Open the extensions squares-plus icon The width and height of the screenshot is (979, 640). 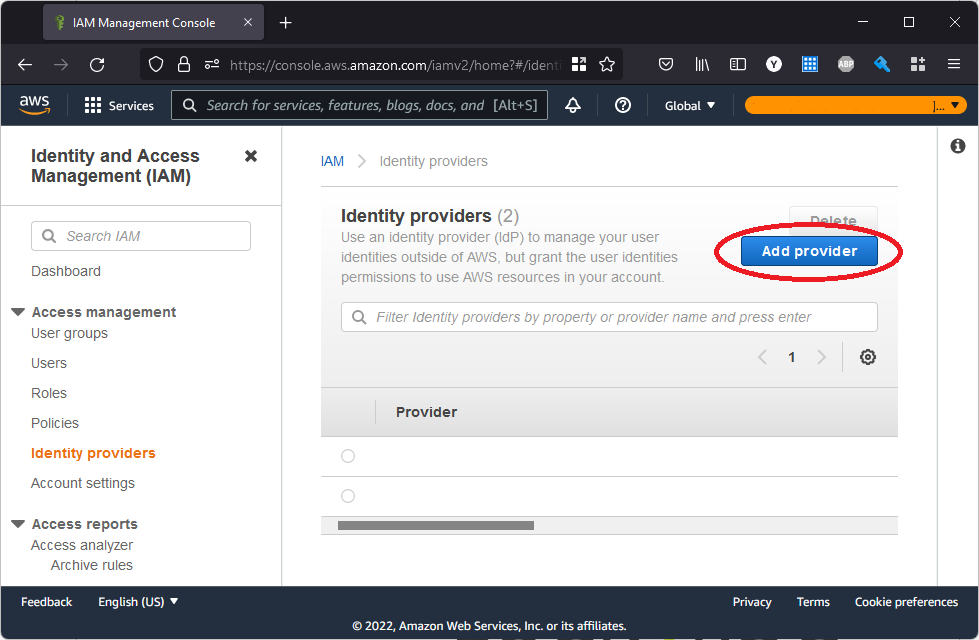click(x=918, y=64)
